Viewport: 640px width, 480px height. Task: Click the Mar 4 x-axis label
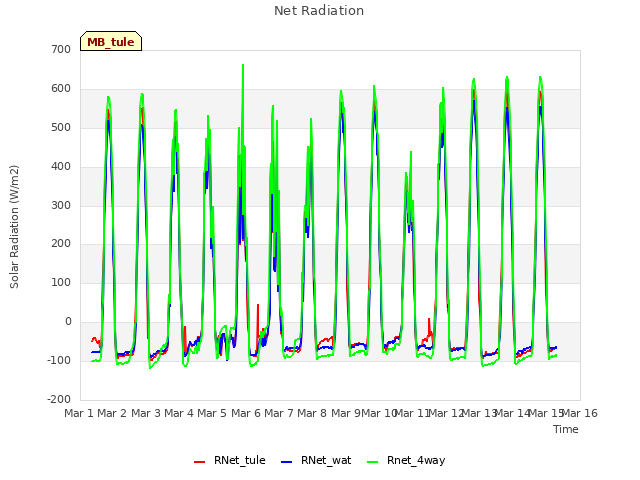tap(179, 413)
